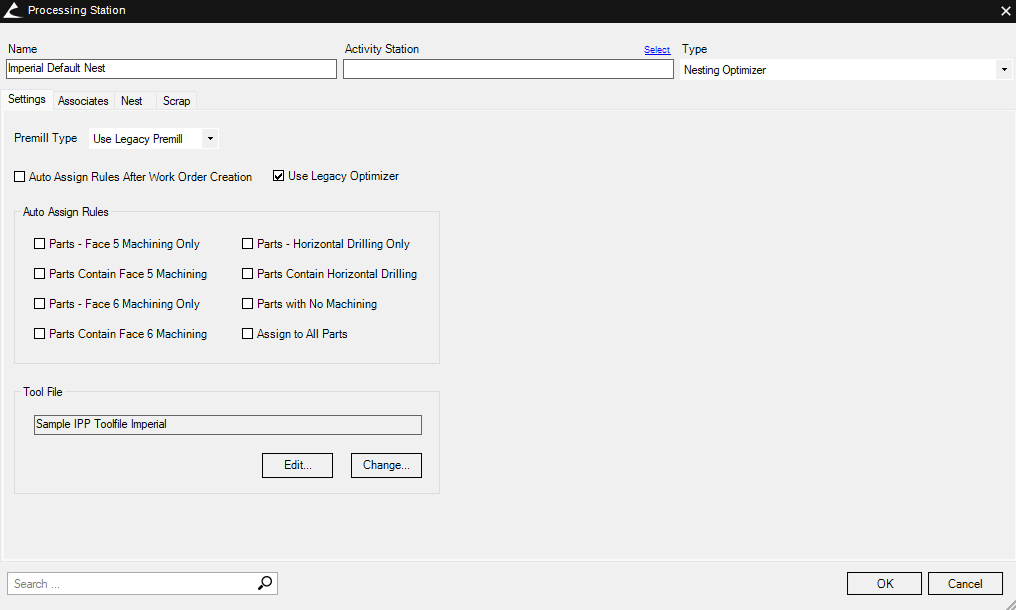
Task: Expand the Type Nesting Optimizer dropdown
Action: [x=1003, y=70]
